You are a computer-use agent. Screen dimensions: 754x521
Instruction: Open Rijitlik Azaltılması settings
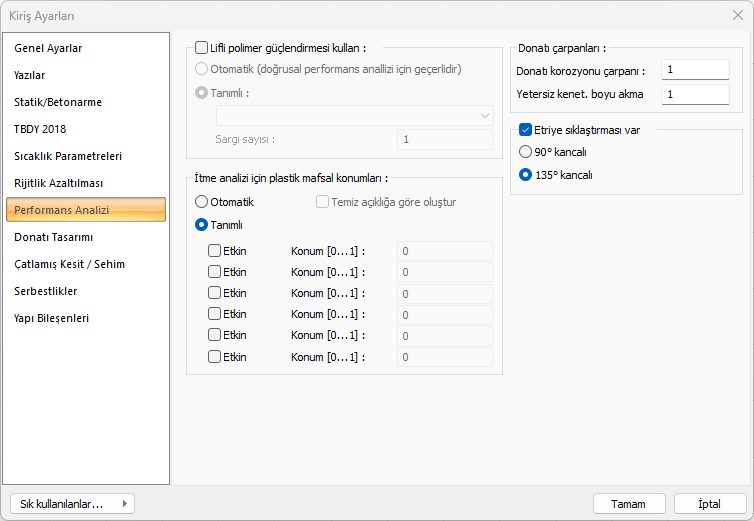click(x=58, y=183)
